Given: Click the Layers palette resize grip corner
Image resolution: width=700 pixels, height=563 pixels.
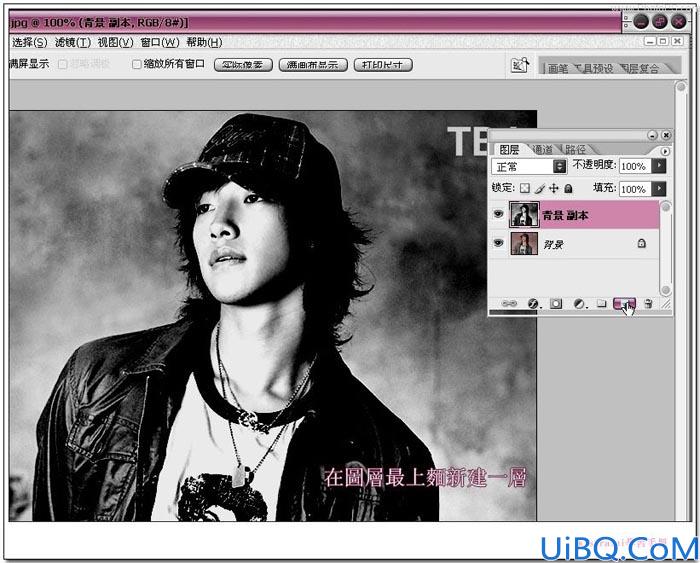Looking at the screenshot, I should pos(666,305).
